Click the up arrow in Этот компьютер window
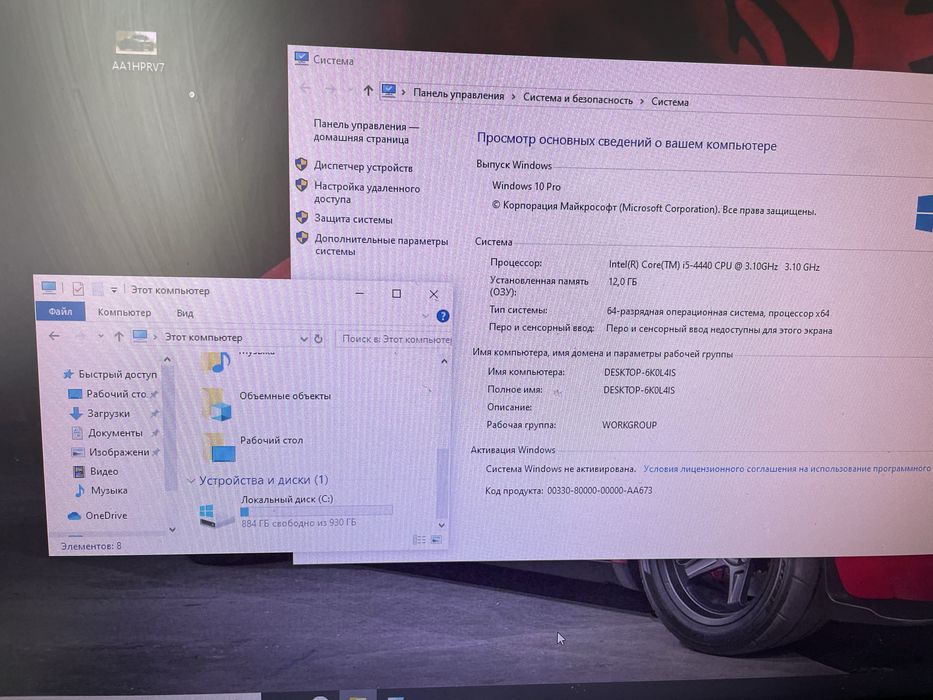 coord(118,337)
